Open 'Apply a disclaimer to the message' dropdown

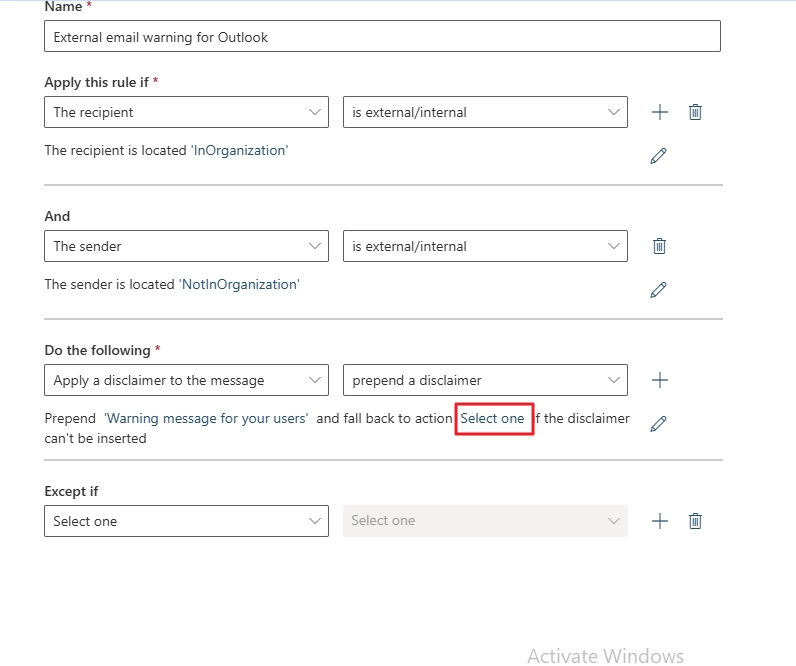coord(186,380)
